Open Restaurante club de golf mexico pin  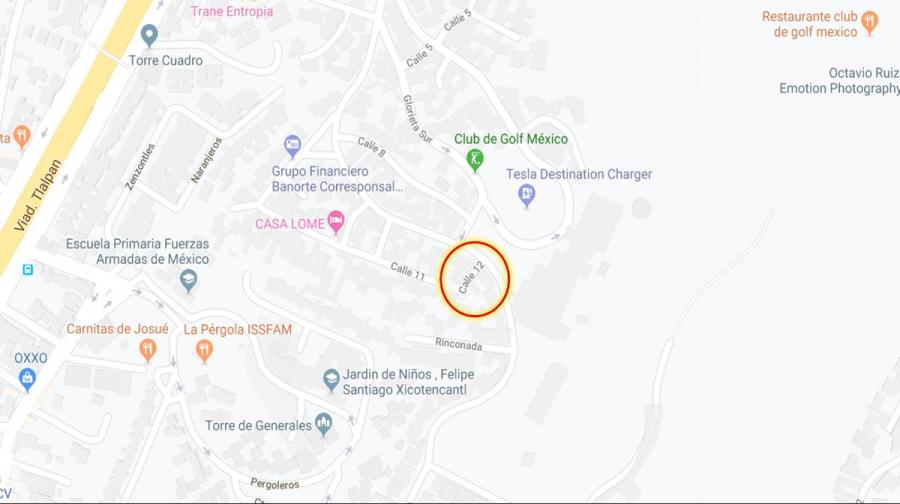tap(870, 24)
